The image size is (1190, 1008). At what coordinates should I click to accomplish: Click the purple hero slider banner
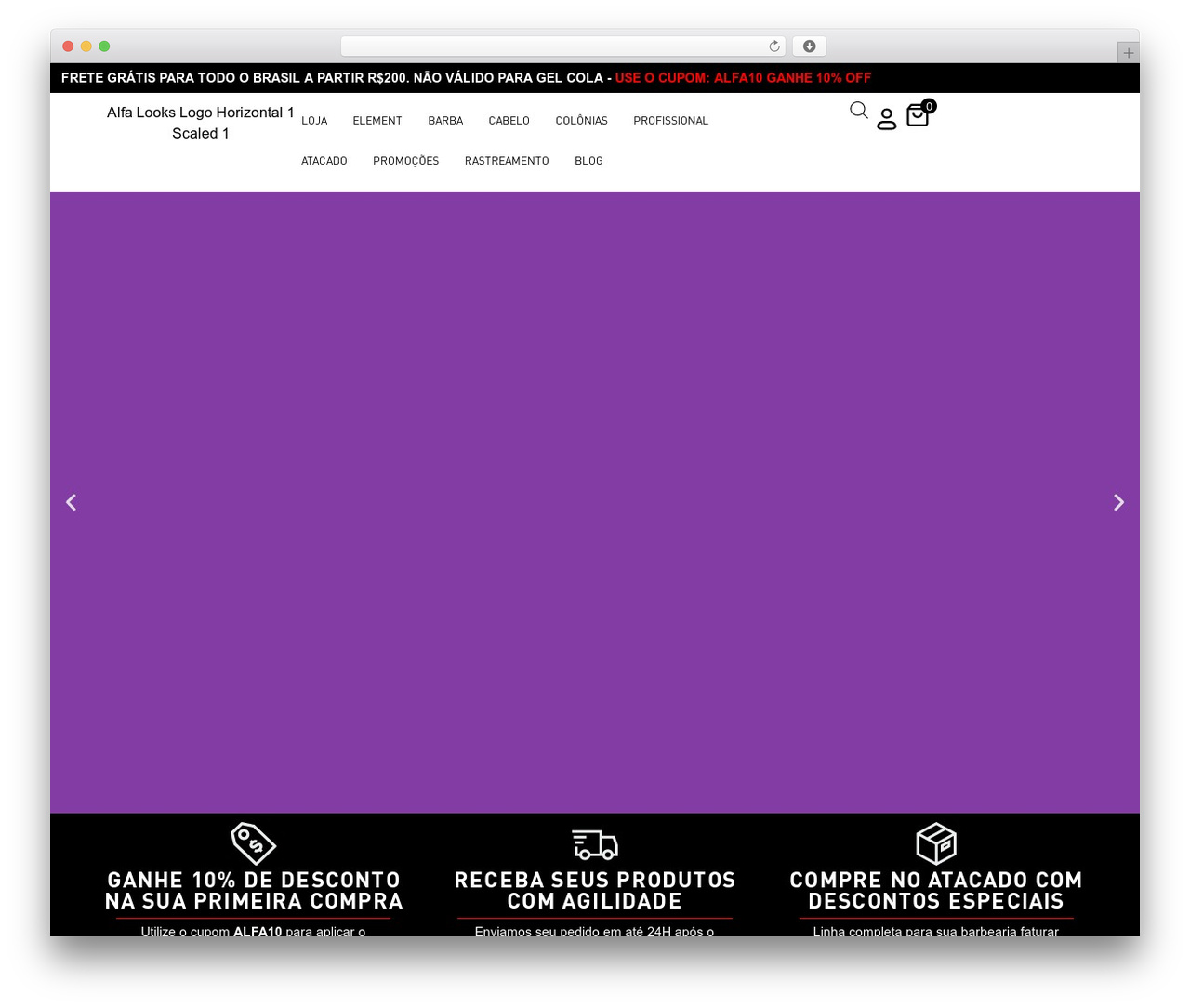pos(595,502)
